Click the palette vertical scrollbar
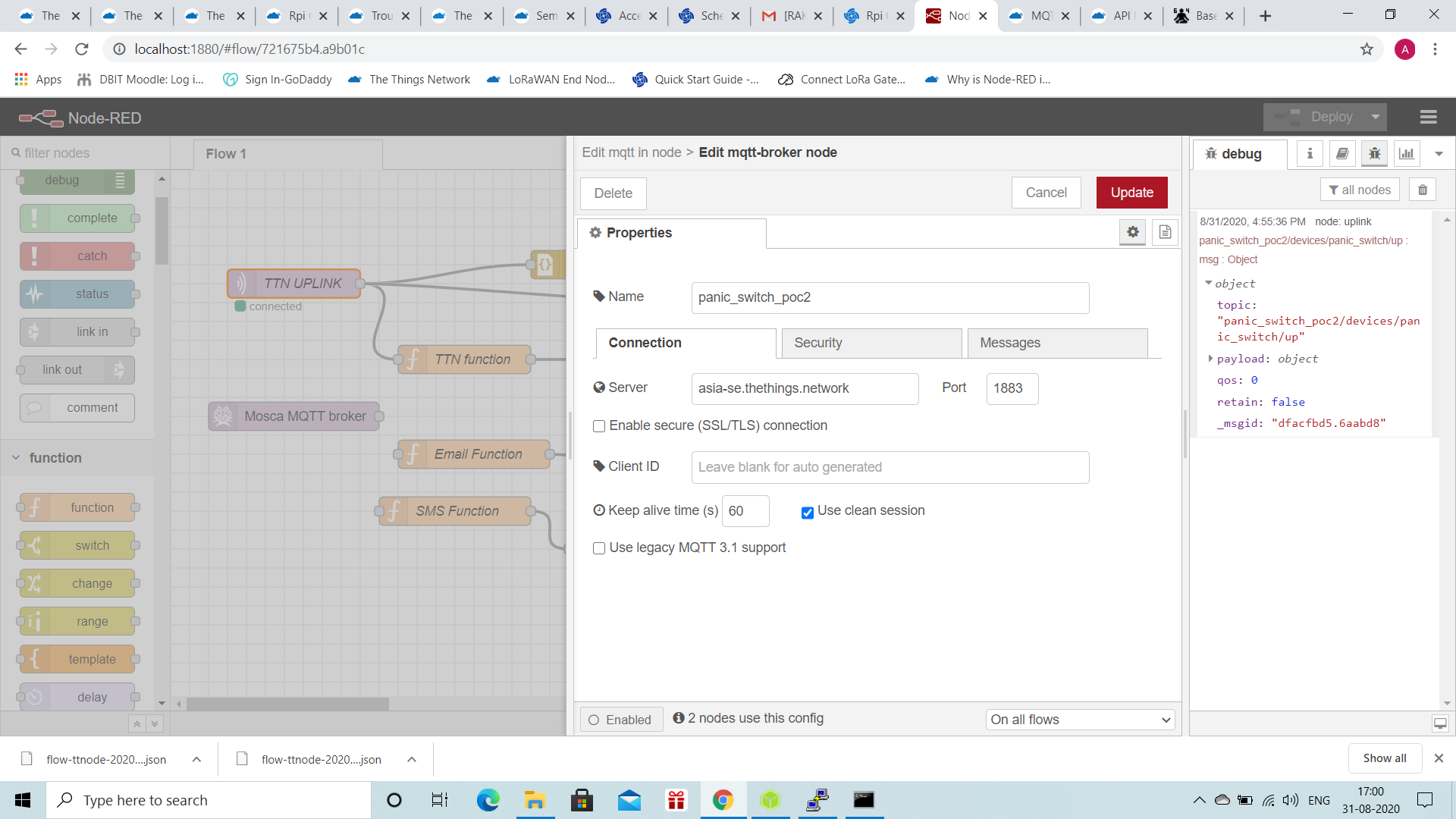Screen dimensions: 1456x819 click(162, 230)
